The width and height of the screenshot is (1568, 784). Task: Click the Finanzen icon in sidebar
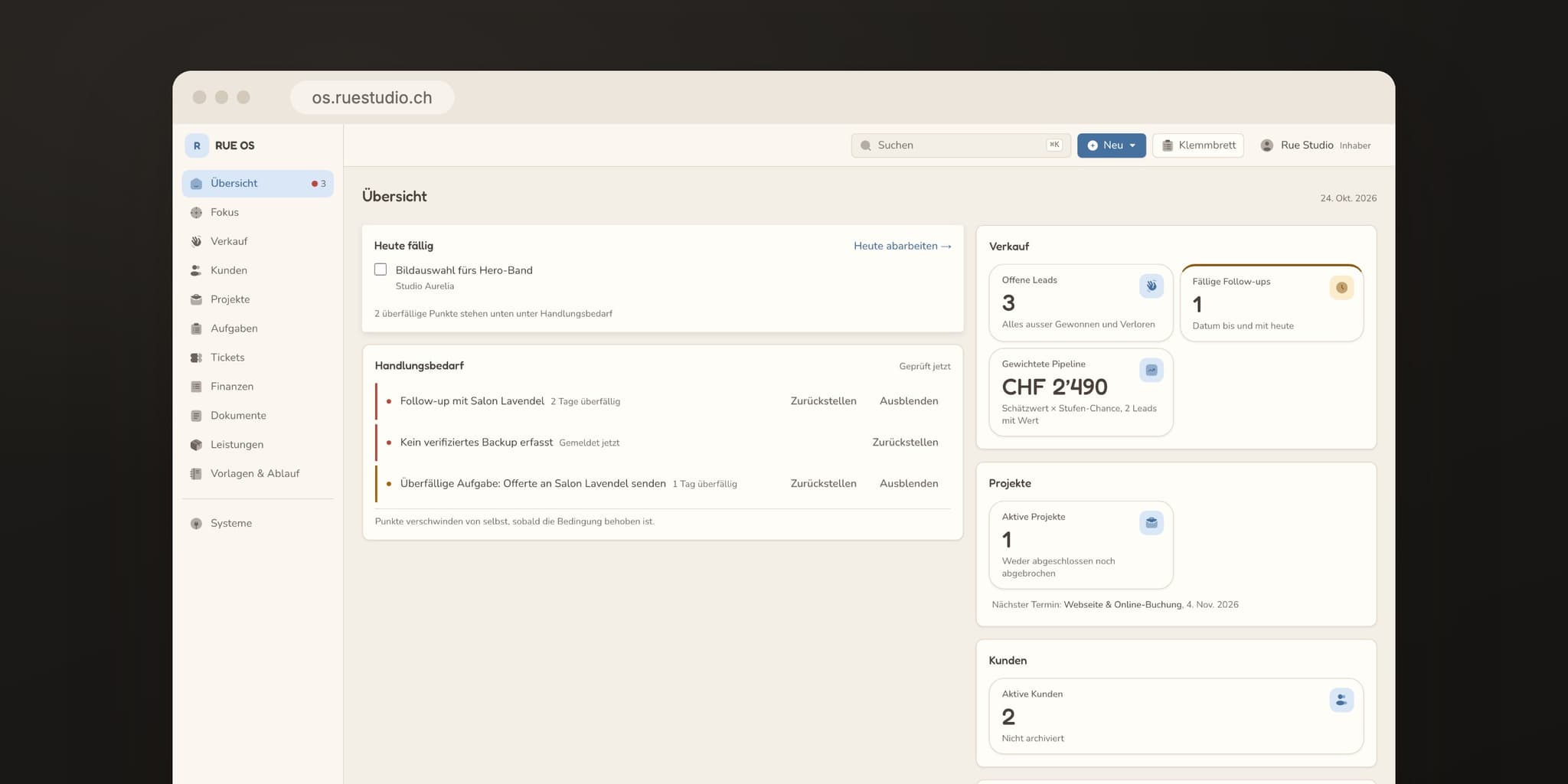pyautogui.click(x=196, y=387)
